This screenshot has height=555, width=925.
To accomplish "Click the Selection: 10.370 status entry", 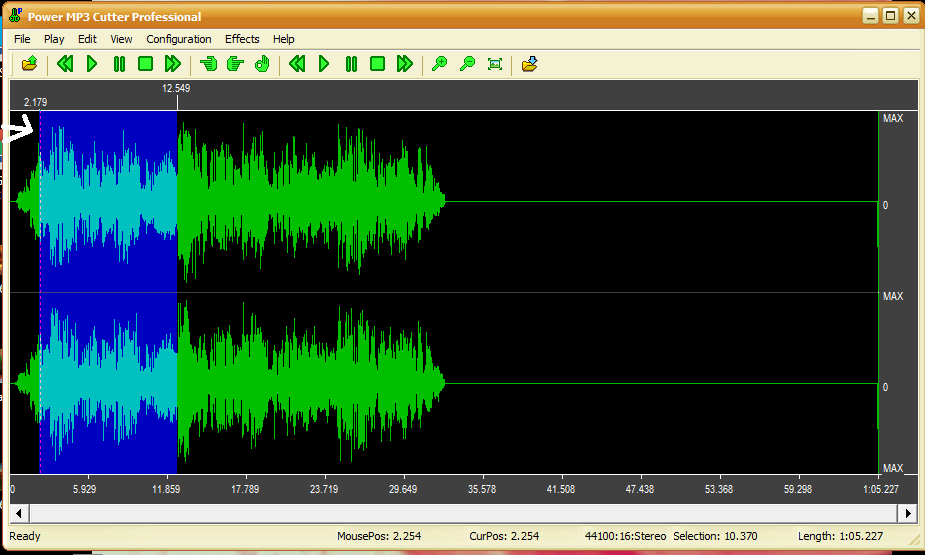I will (x=715, y=536).
